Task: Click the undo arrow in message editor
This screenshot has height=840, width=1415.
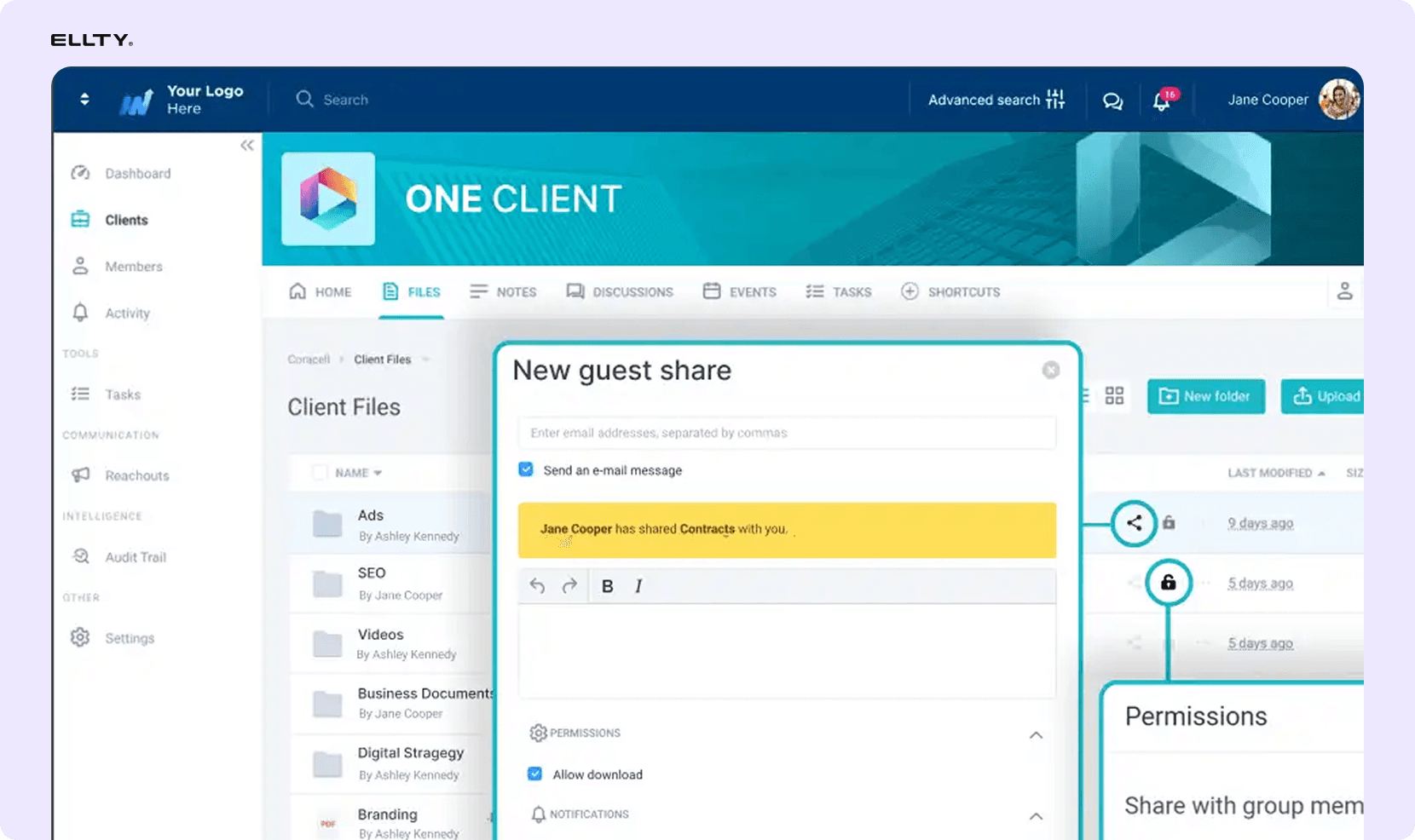Action: click(537, 585)
